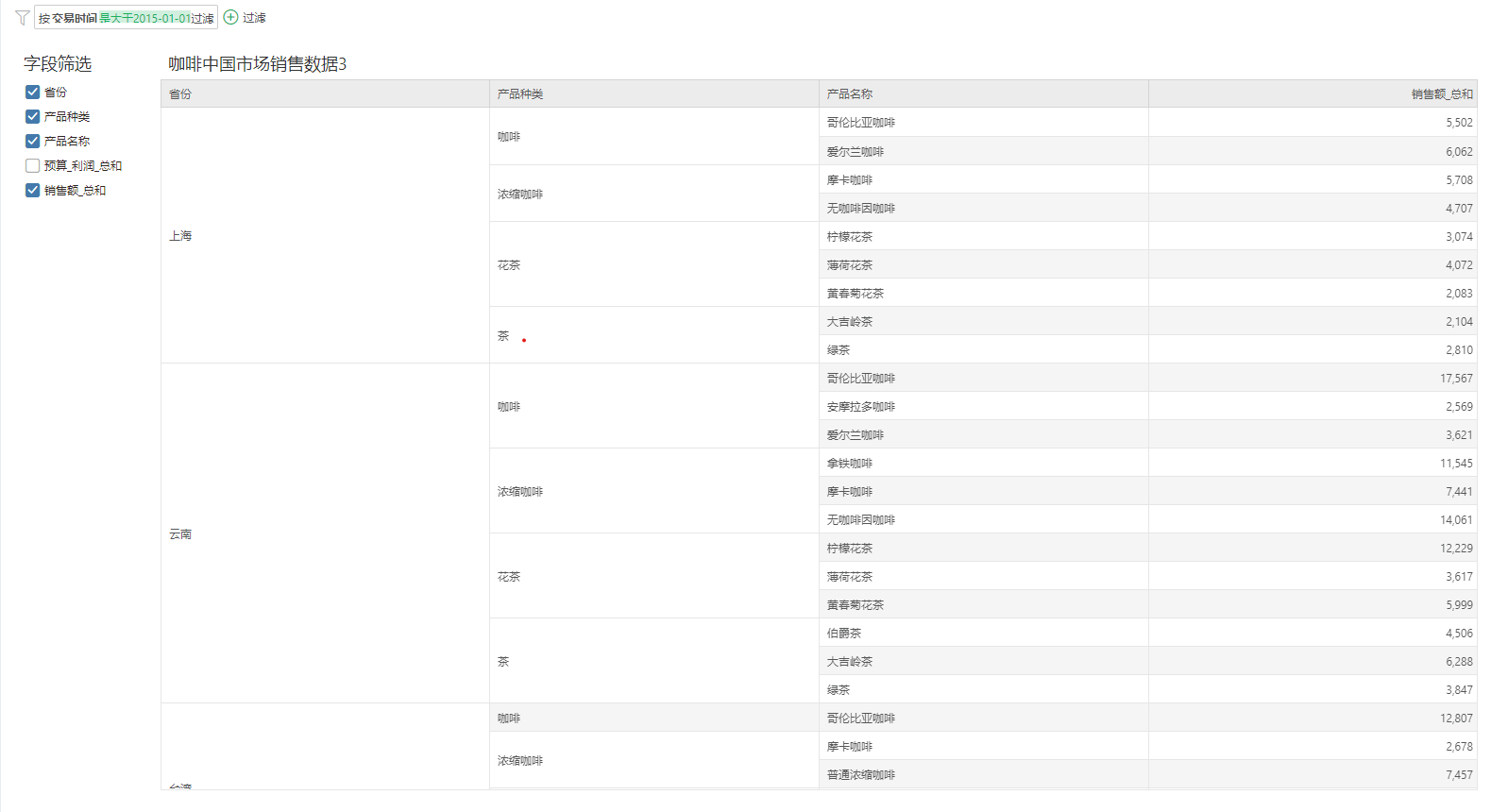This screenshot has height=812, width=1491.
Task: Uncheck the 省份 field checkbox
Action: point(33,92)
